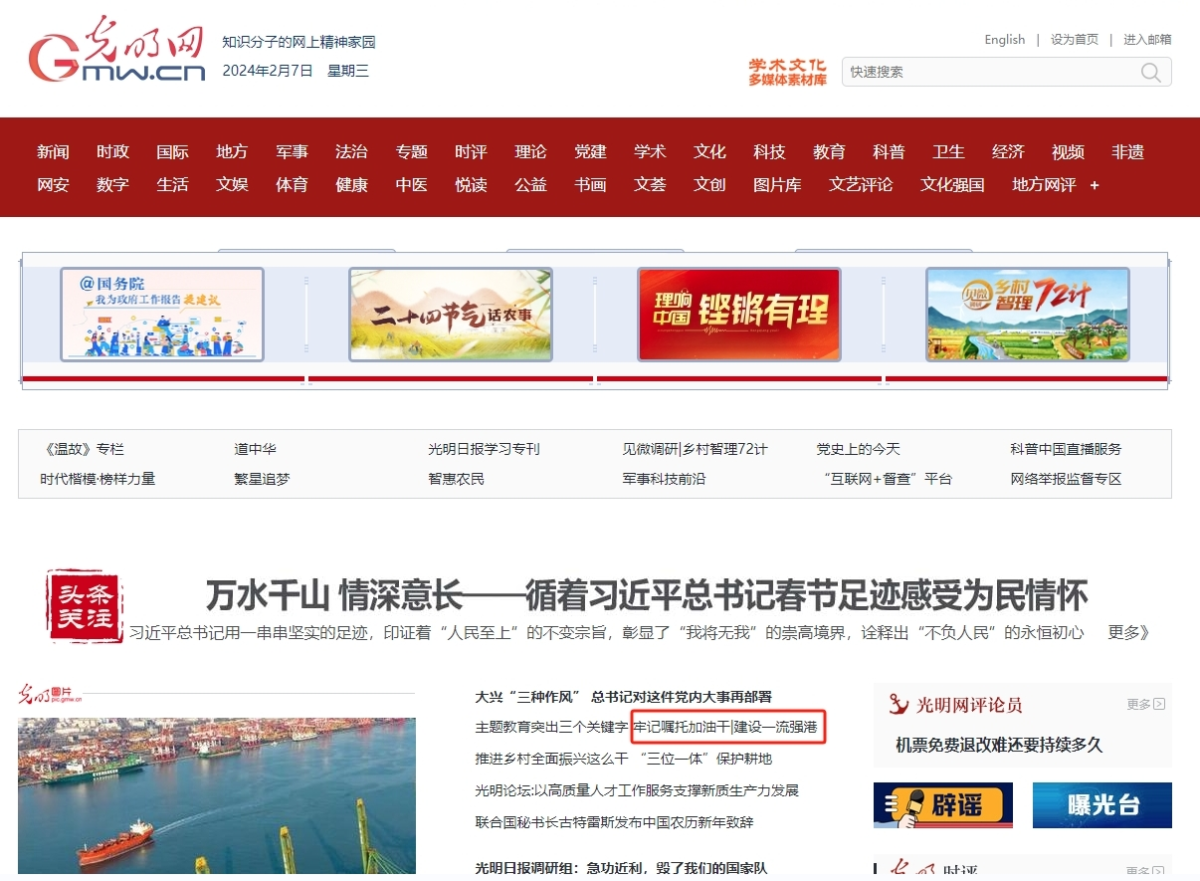Switch to the English version
This screenshot has height=881, width=1200.
coord(1004,40)
